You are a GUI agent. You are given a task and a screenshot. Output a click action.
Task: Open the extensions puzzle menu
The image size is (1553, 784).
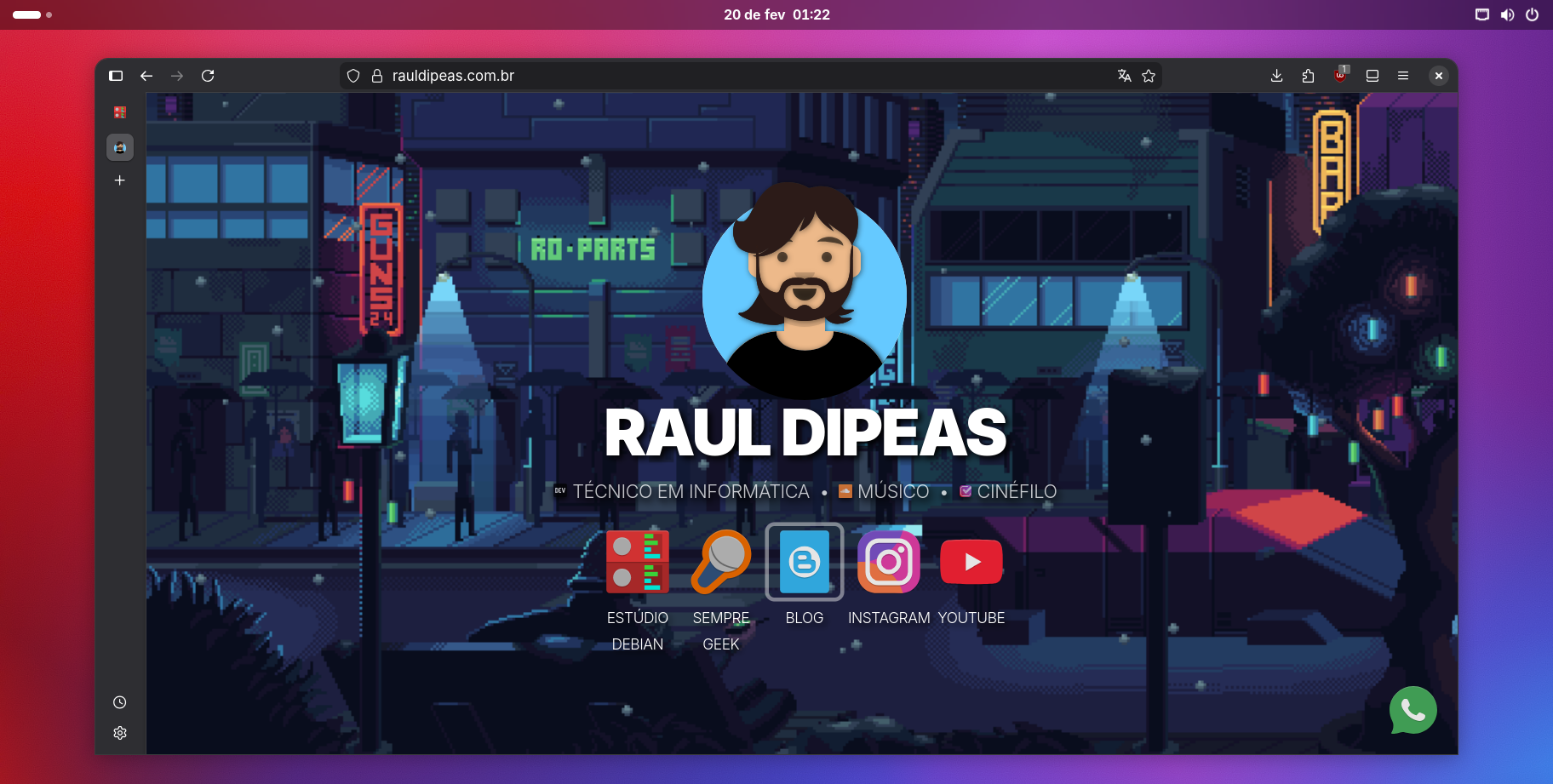pos(1309,76)
